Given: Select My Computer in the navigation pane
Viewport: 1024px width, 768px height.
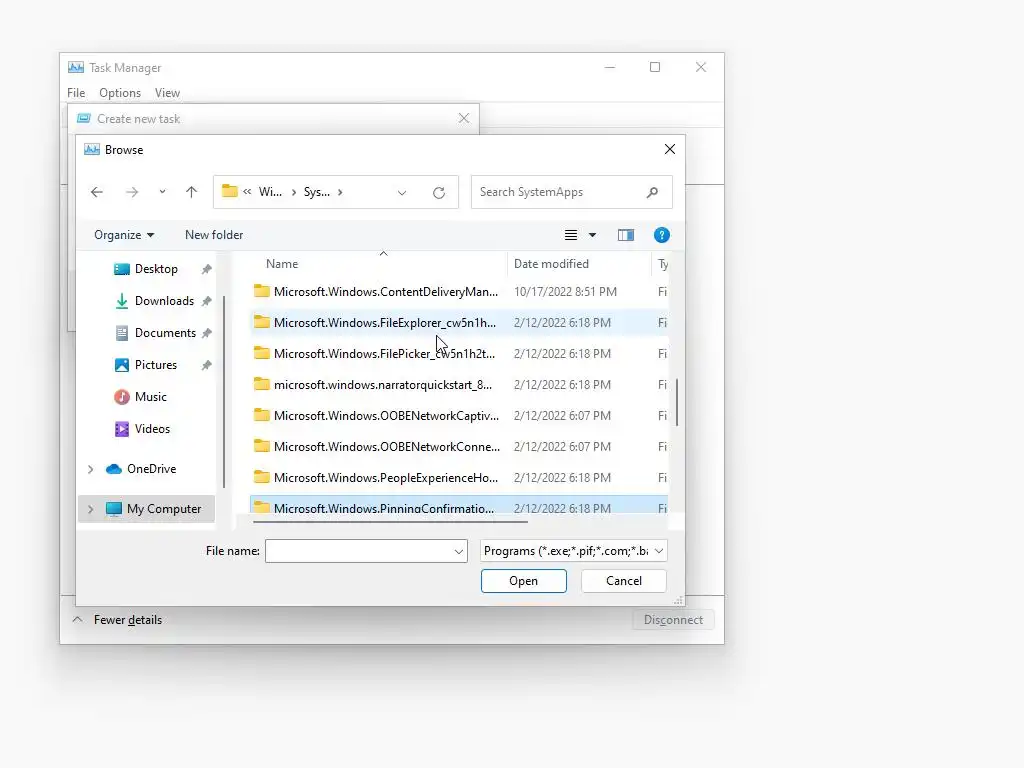Looking at the screenshot, I should tap(164, 509).
